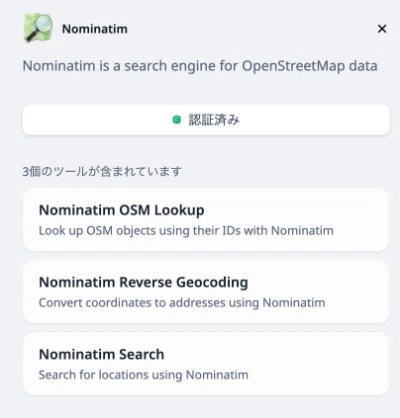Click the search engine description sentence
The height and width of the screenshot is (418, 400).
(x=200, y=66)
